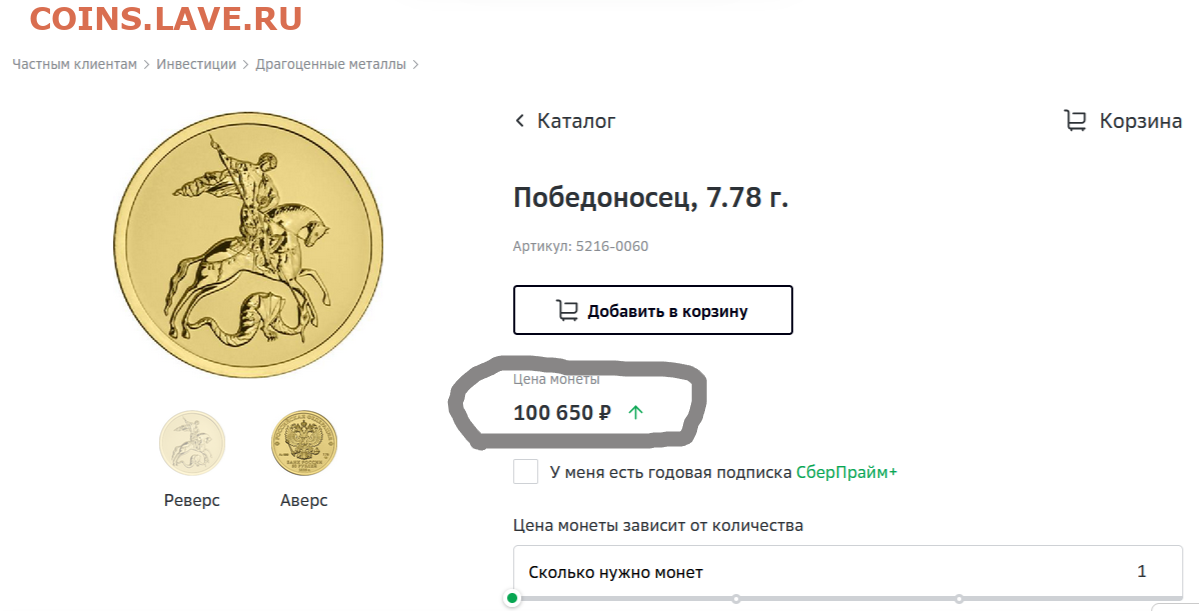Screen dimensions: 1199x611
Task: Click the back chevron beside Каталог
Action: (x=520, y=121)
